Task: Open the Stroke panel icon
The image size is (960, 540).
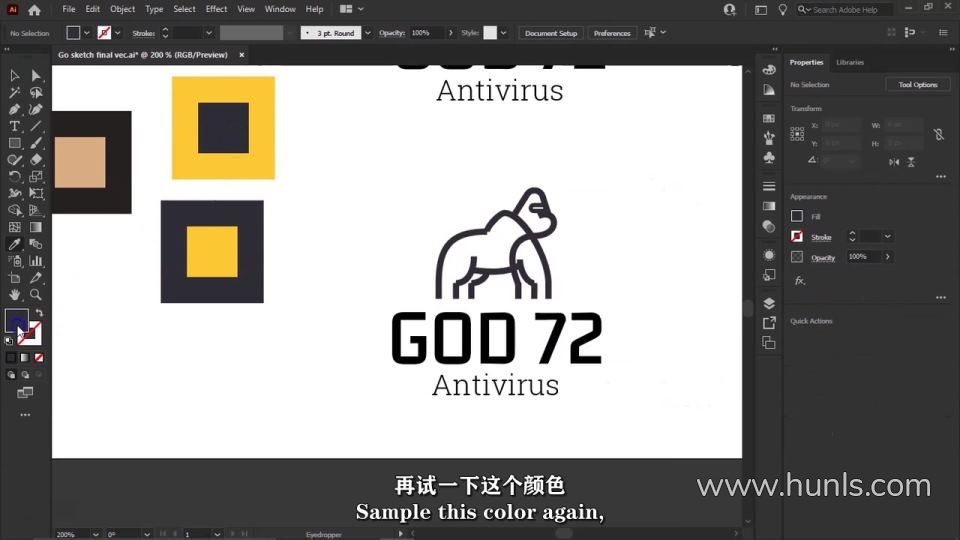Action: (x=769, y=186)
